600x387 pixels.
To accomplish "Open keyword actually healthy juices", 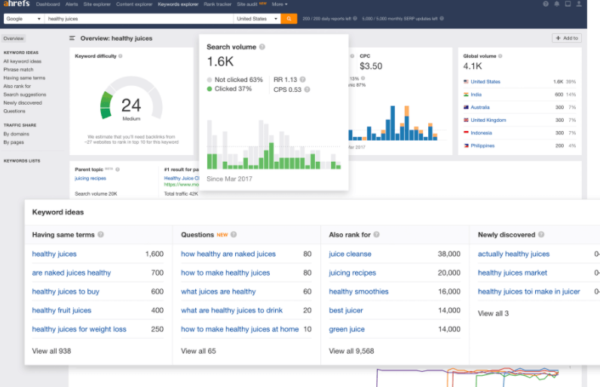I will [x=514, y=254].
